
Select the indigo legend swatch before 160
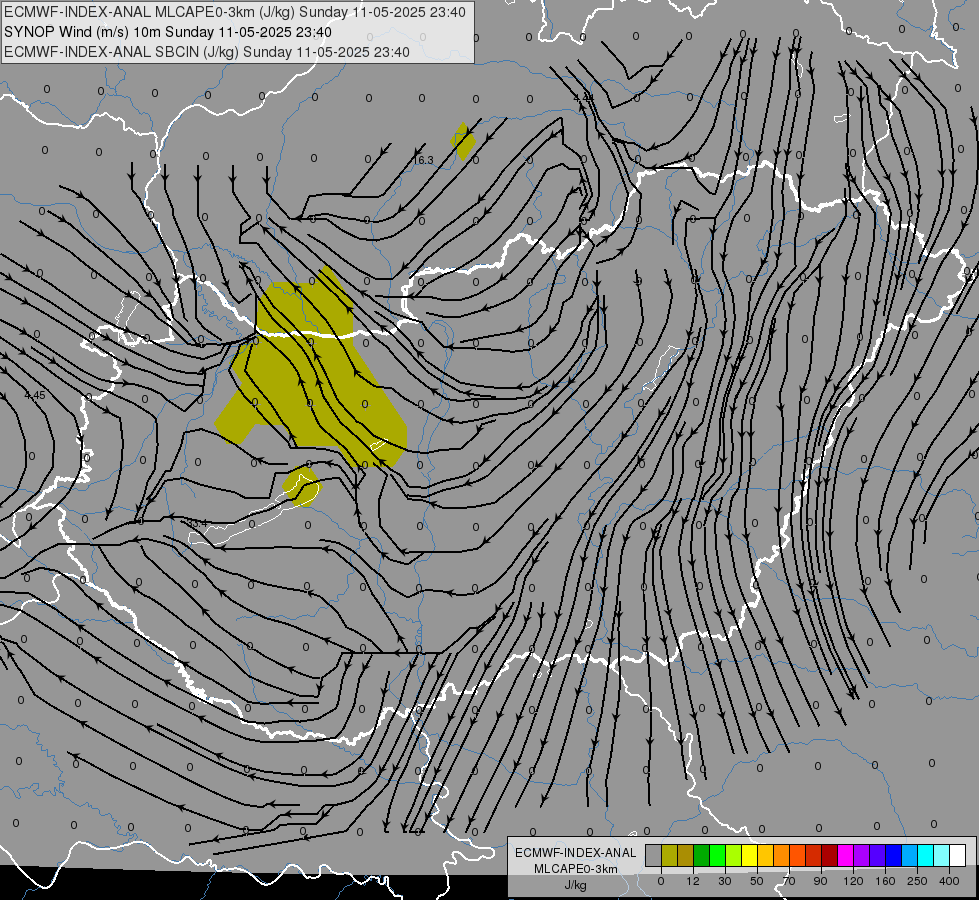[878, 855]
